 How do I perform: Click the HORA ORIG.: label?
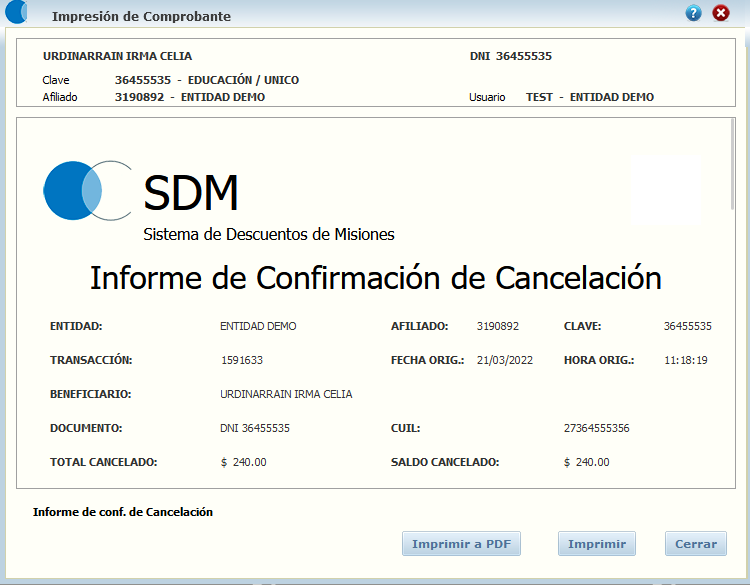[599, 360]
